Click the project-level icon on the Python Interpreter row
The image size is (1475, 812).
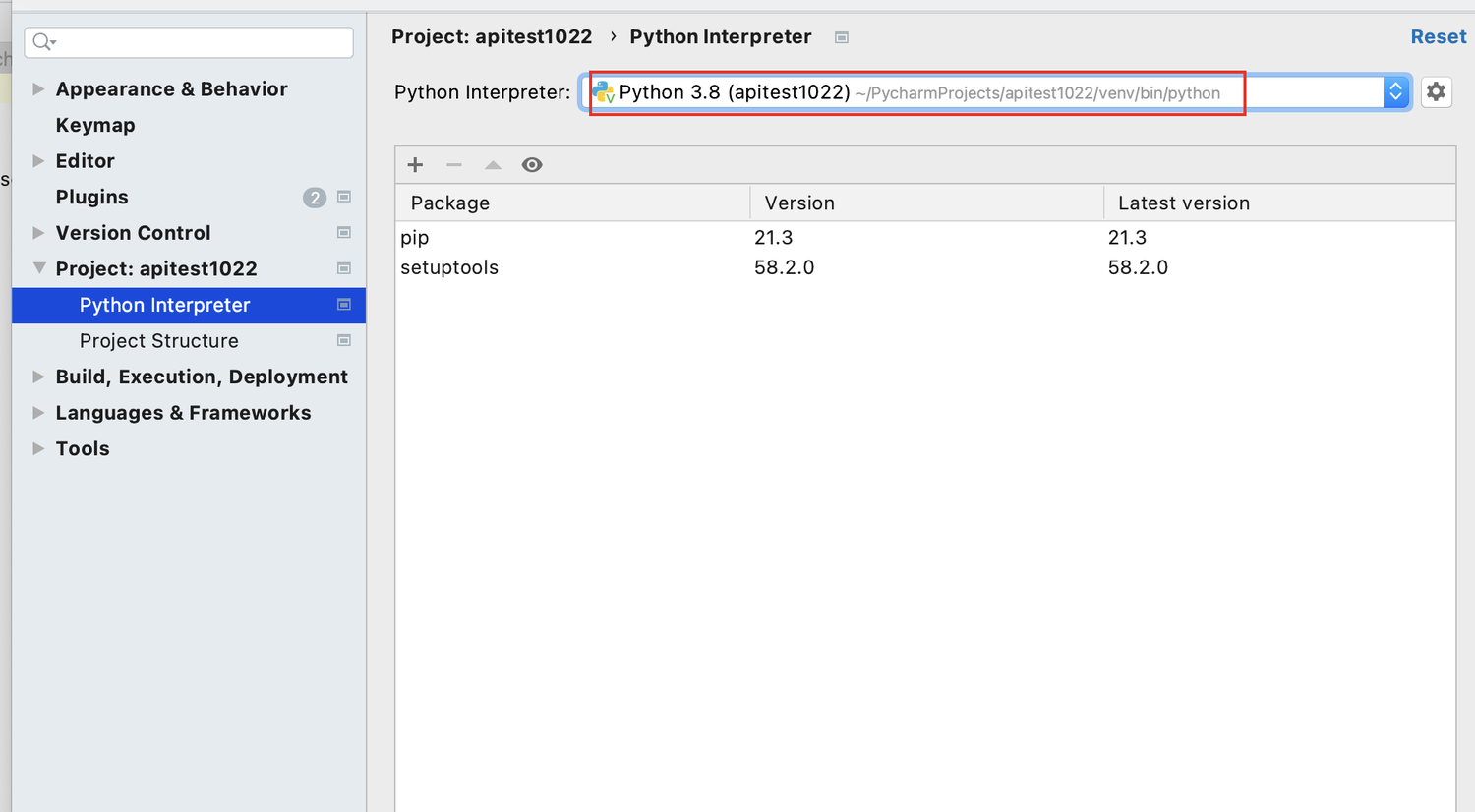tap(344, 305)
